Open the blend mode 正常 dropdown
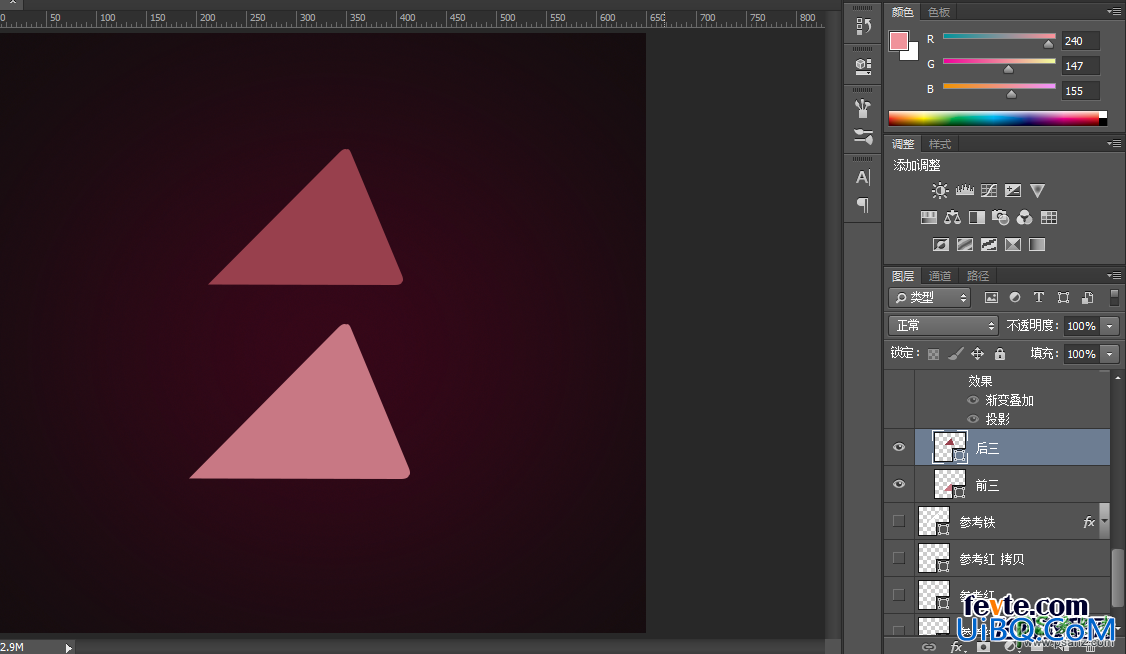 [943, 326]
